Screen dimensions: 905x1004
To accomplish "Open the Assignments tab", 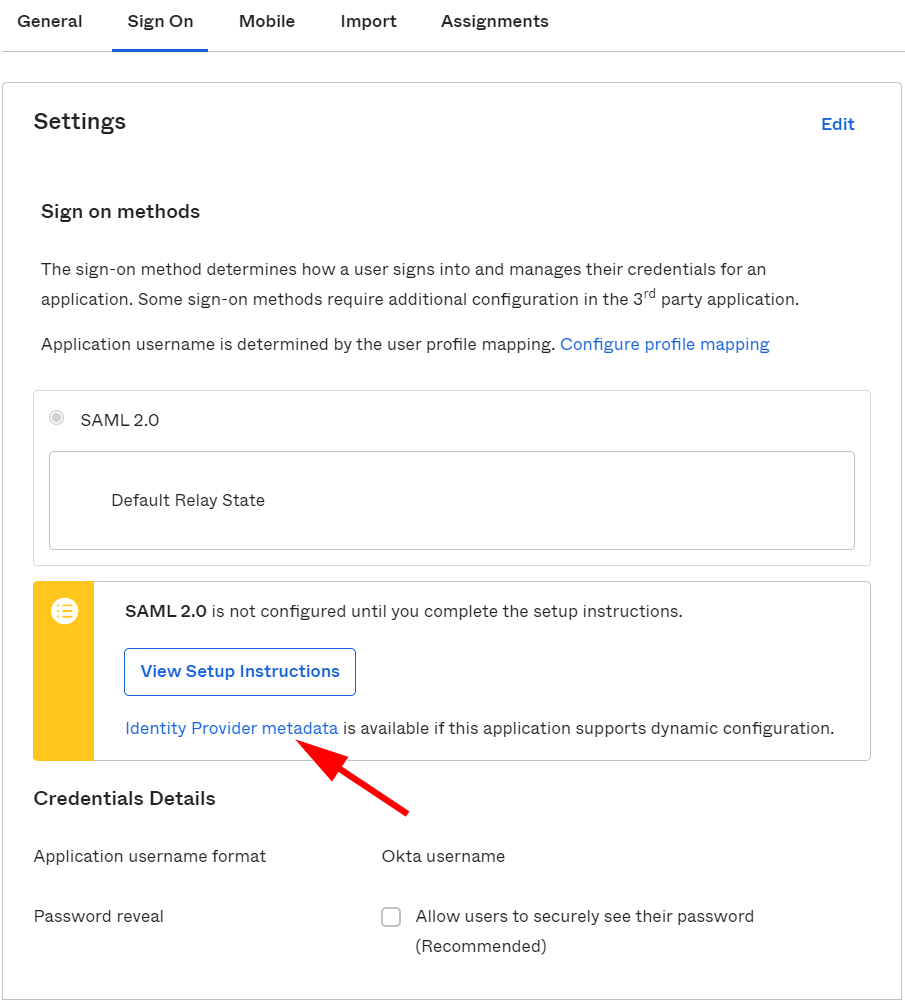I will [x=494, y=22].
